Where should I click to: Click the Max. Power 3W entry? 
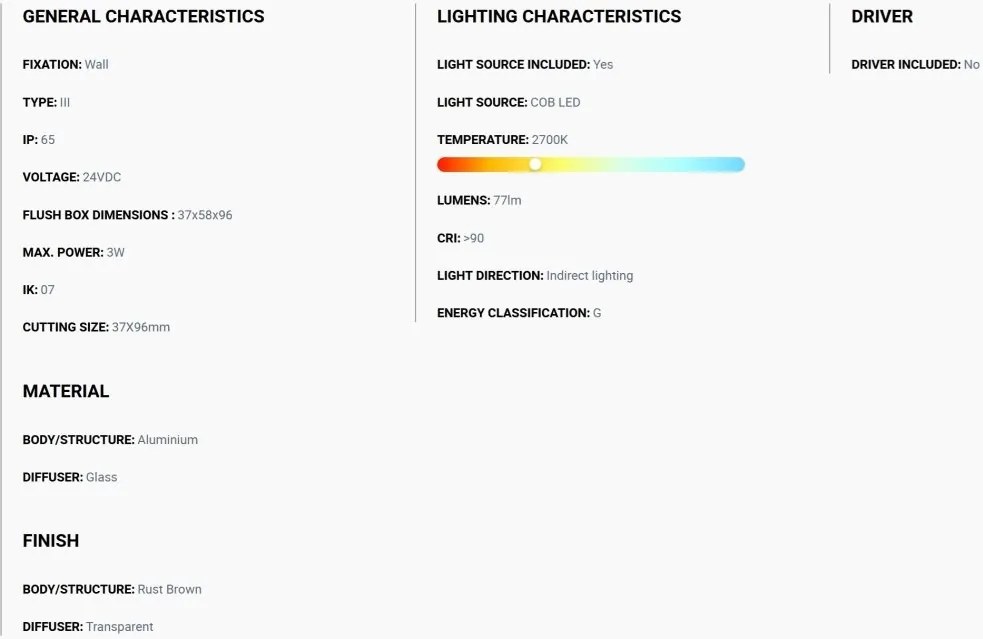[73, 253]
